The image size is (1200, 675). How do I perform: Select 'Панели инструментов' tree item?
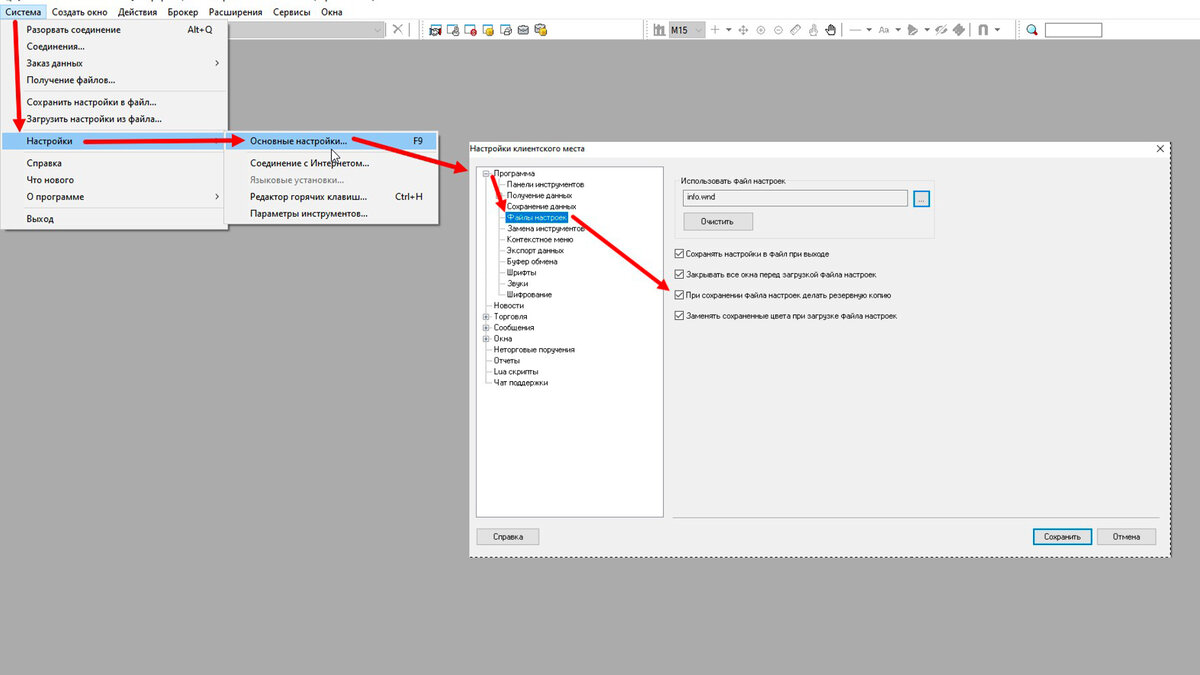545,185
